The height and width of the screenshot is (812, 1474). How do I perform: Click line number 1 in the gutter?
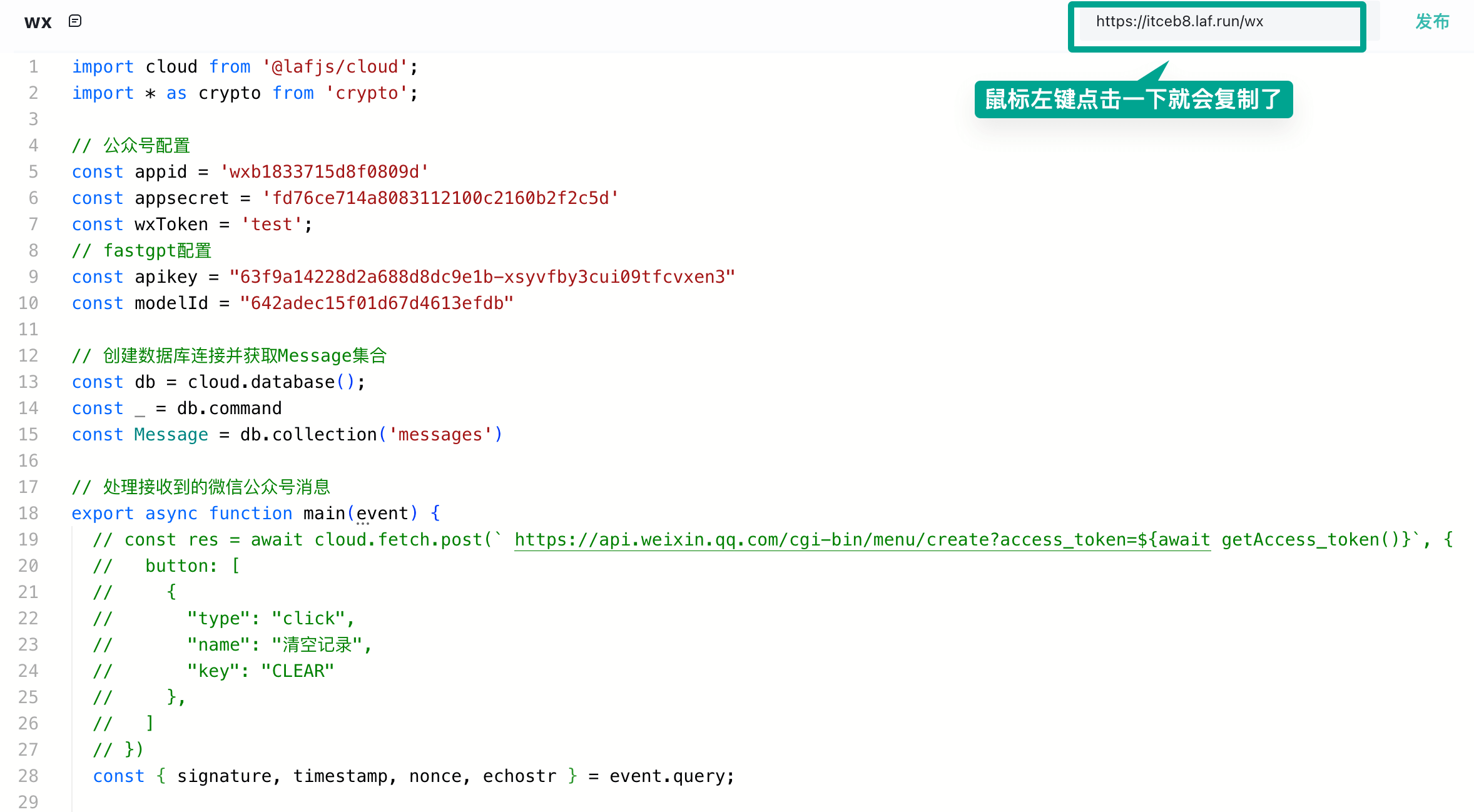tap(33, 67)
